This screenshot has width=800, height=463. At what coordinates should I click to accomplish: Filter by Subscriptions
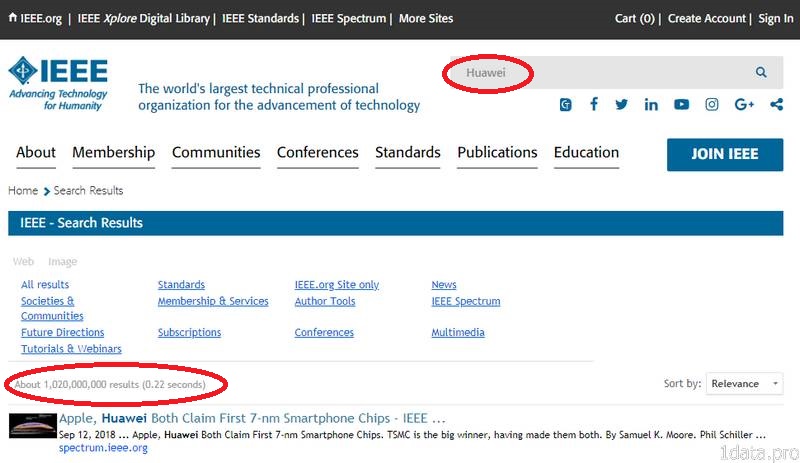click(x=189, y=332)
